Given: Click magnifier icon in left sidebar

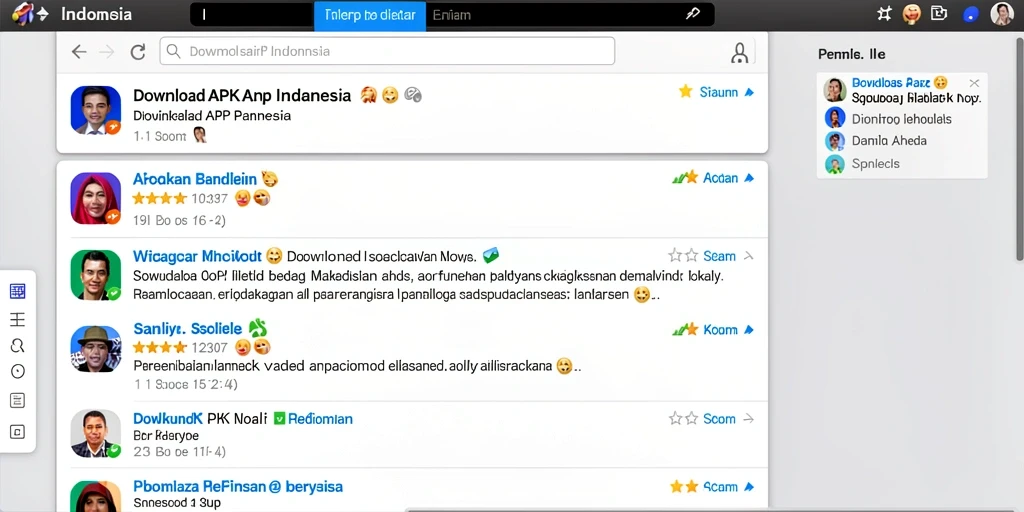Looking at the screenshot, I should tap(18, 345).
